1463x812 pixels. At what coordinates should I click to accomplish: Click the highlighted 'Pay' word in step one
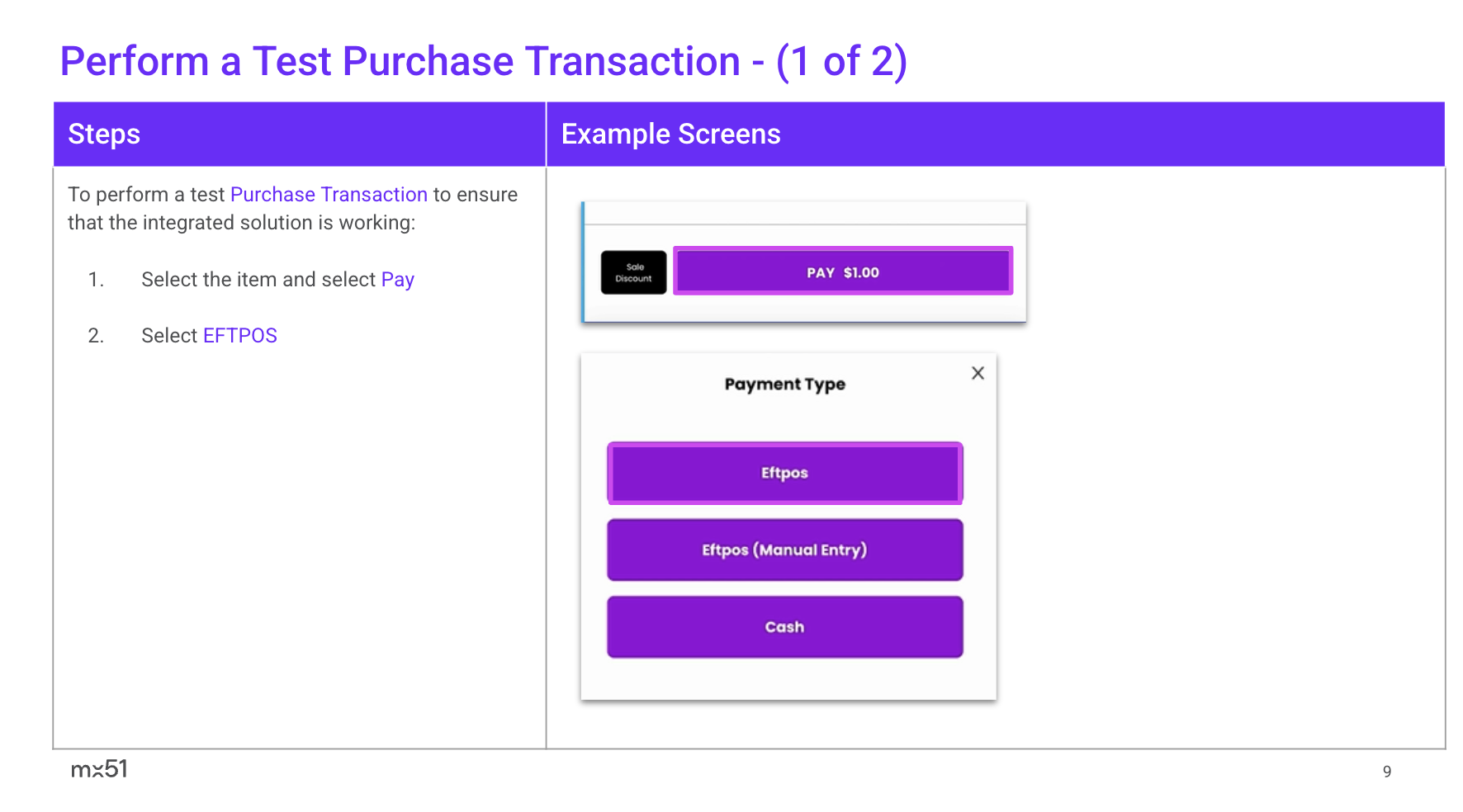point(397,280)
